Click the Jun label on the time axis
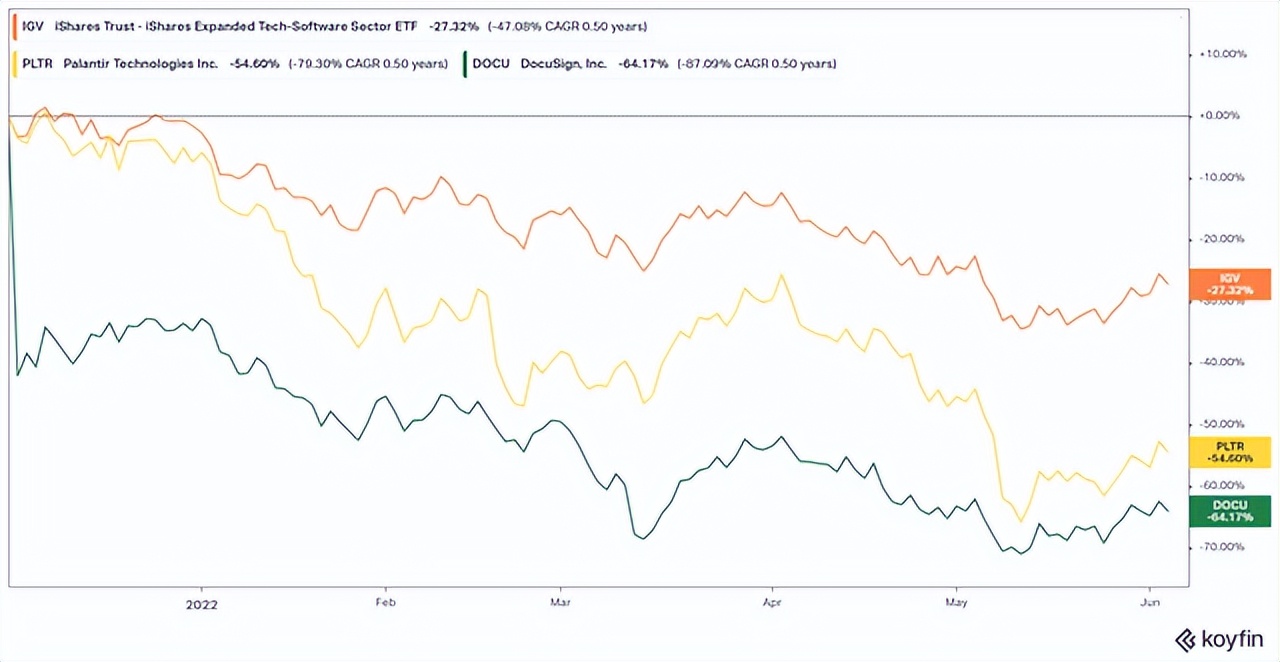This screenshot has width=1280, height=662. tap(1150, 603)
